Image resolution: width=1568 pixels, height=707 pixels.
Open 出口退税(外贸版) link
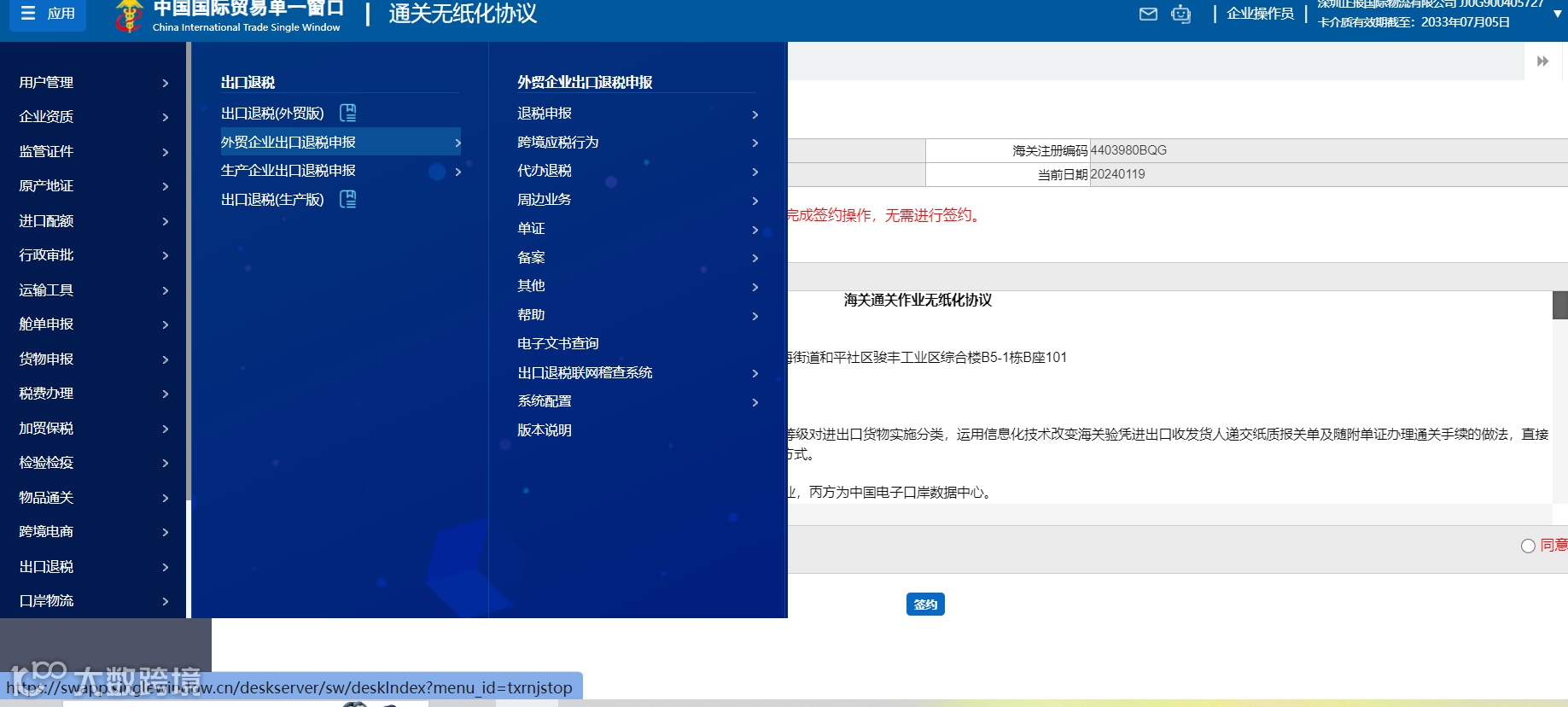click(x=272, y=114)
